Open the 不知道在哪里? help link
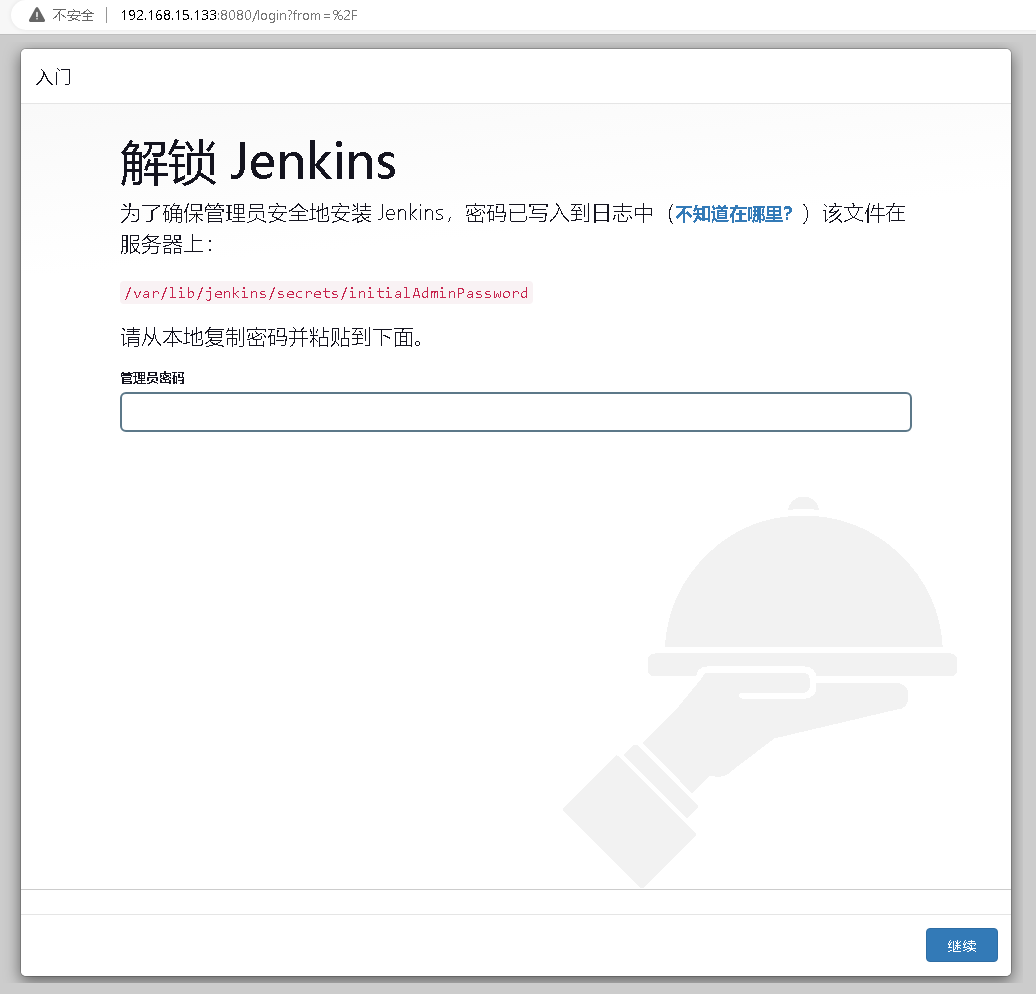The image size is (1036, 994). click(x=733, y=214)
